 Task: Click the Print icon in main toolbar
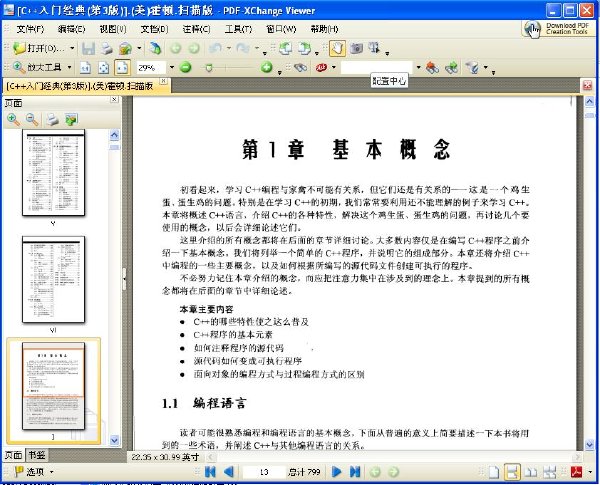coord(106,48)
